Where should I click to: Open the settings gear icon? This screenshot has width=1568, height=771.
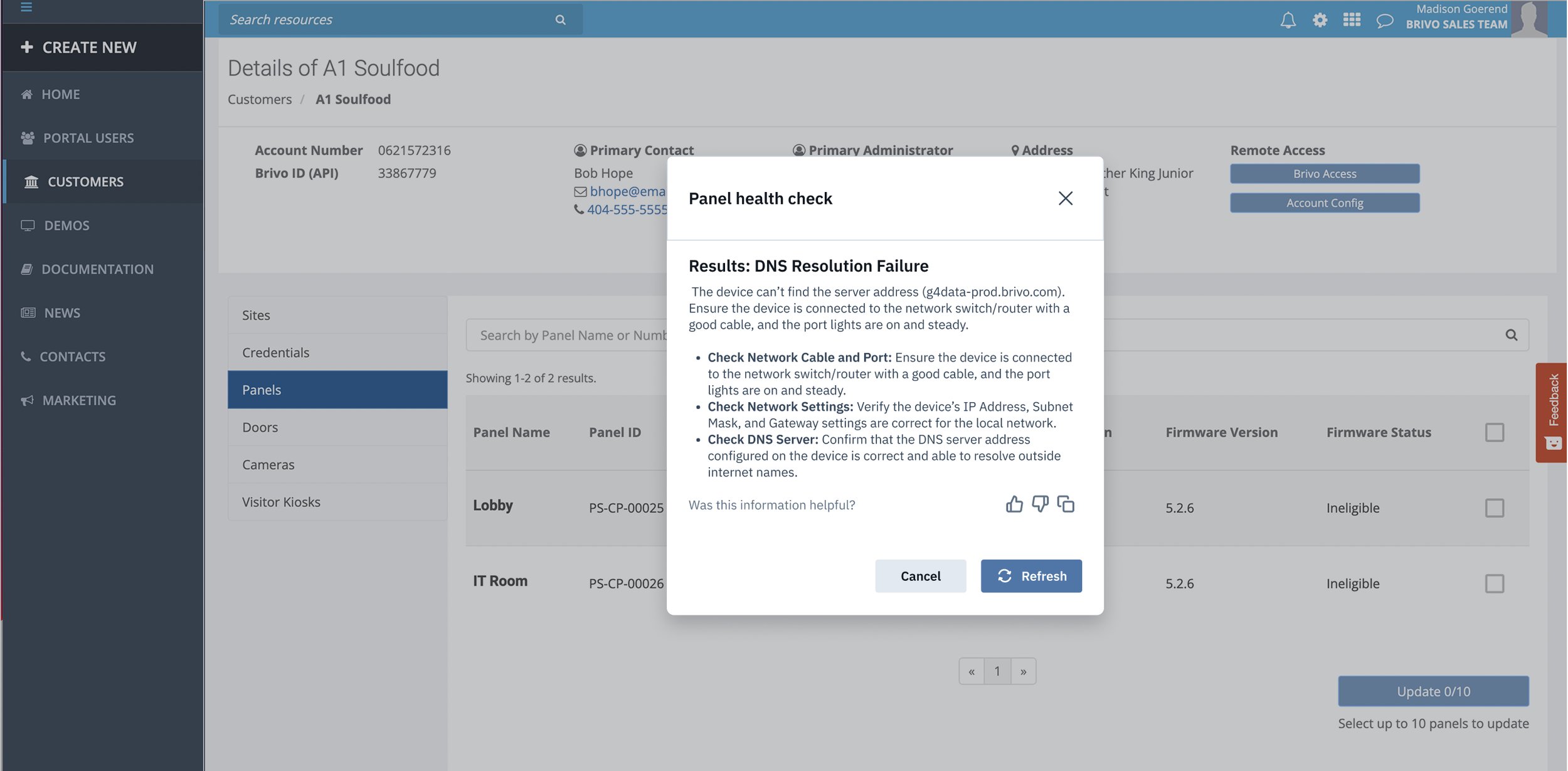pyautogui.click(x=1320, y=20)
